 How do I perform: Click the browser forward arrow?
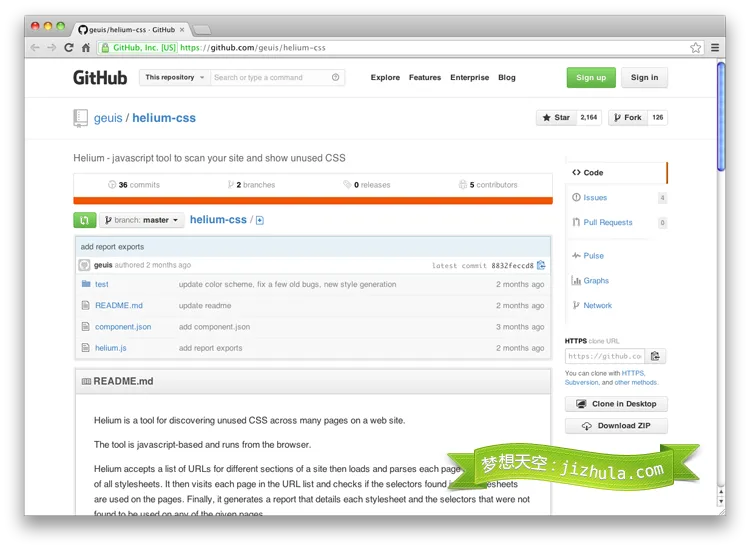click(52, 48)
